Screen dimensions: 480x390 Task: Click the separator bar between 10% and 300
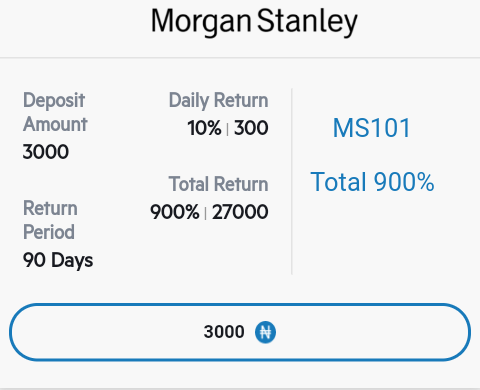coord(228,129)
